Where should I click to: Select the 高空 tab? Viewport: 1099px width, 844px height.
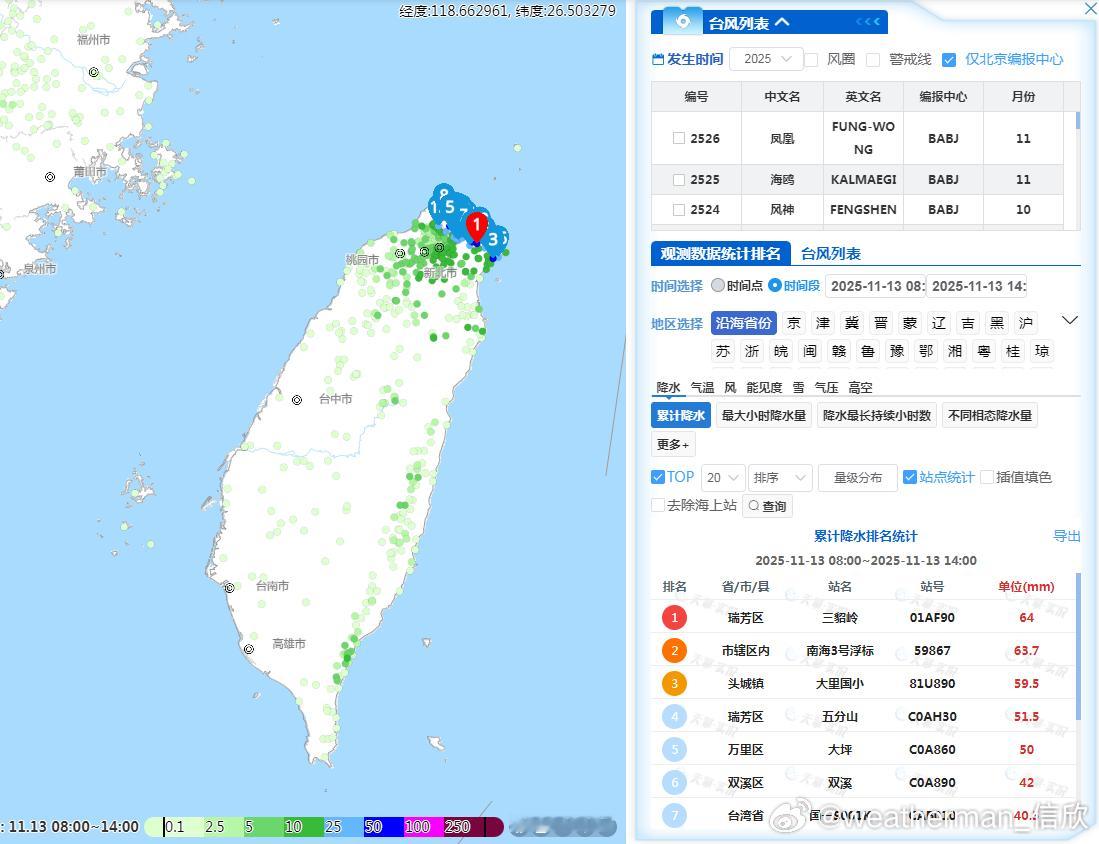tap(860, 388)
